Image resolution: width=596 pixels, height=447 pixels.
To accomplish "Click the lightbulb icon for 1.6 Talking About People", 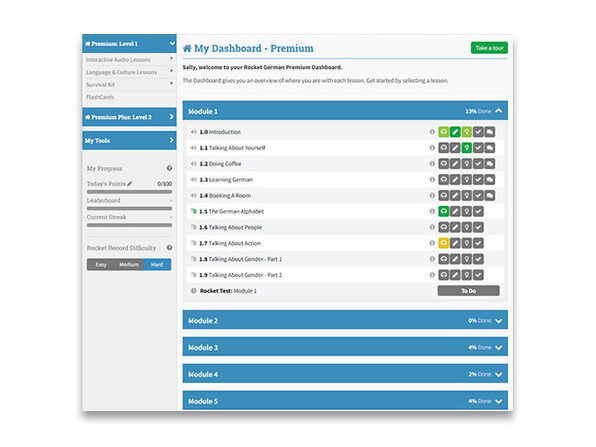I will 467,227.
